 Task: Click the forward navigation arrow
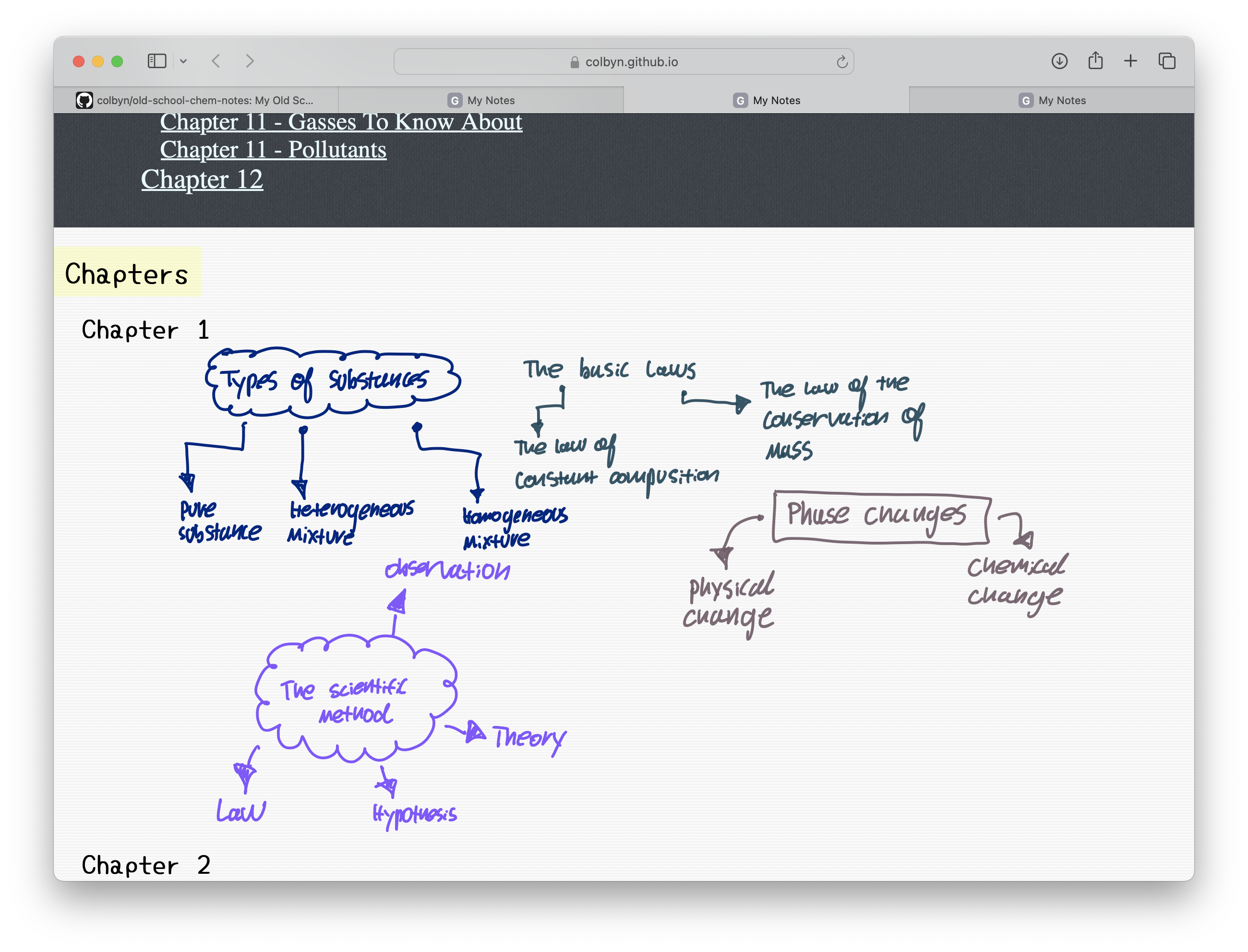(250, 61)
